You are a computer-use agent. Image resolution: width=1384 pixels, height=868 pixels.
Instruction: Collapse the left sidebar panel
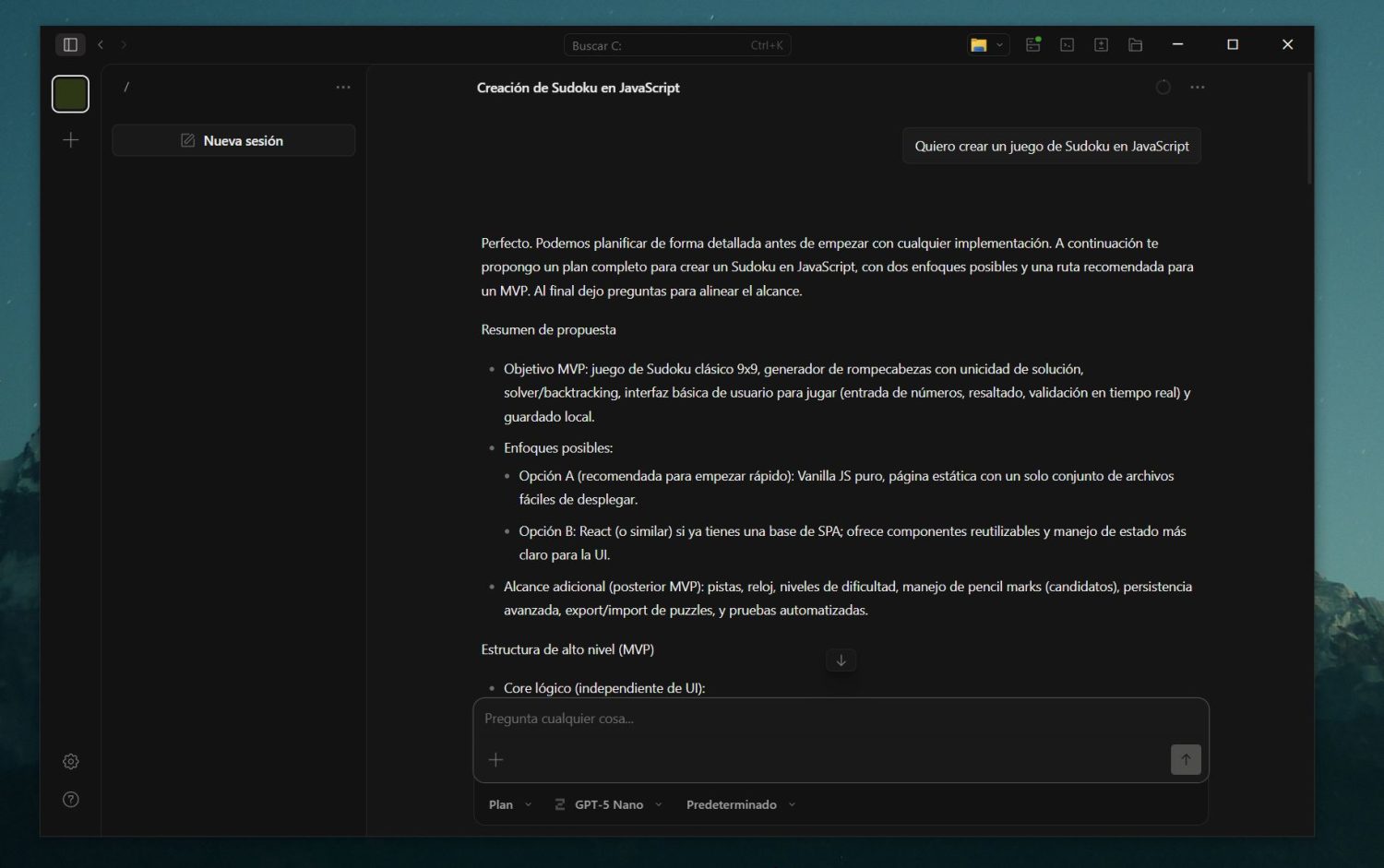point(70,43)
